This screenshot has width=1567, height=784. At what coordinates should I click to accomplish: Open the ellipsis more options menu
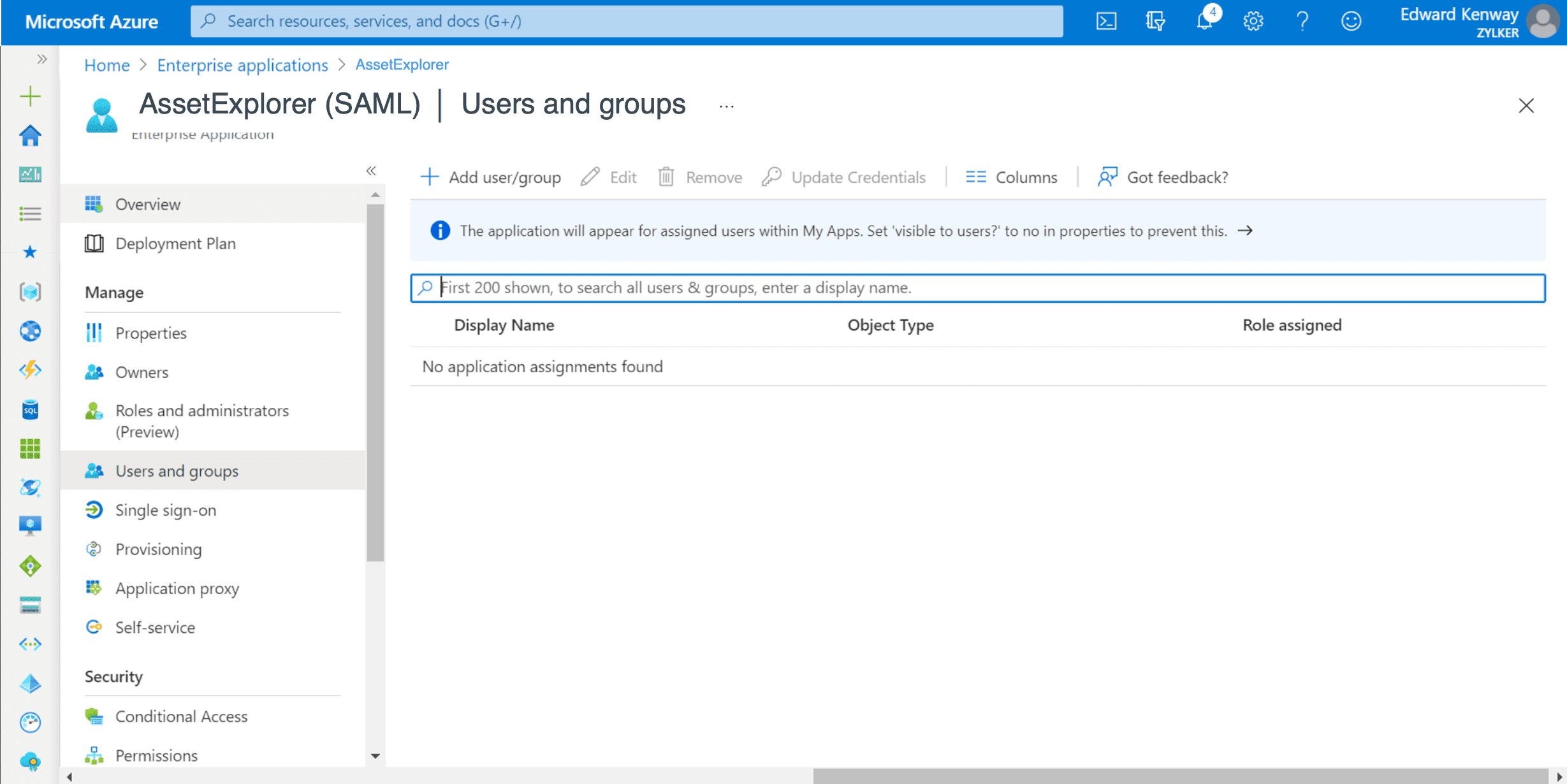pyautogui.click(x=726, y=106)
